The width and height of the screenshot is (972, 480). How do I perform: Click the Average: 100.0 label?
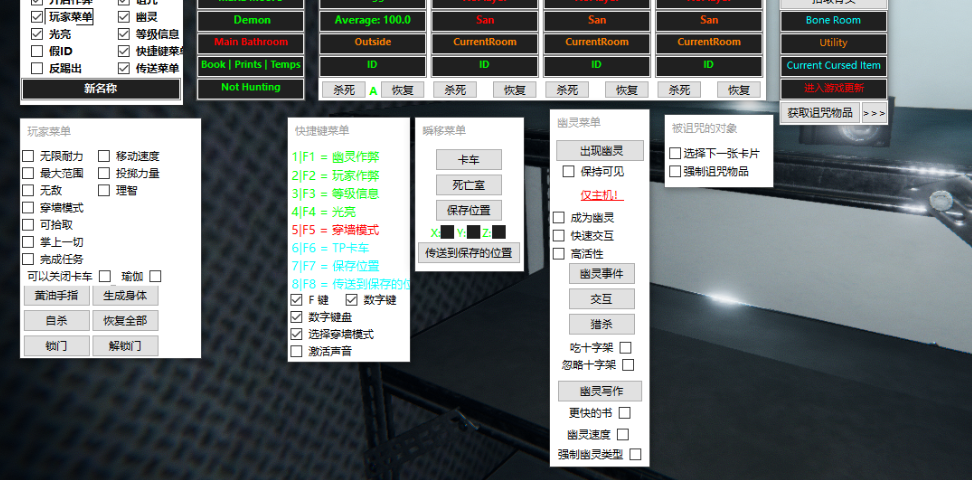coord(373,20)
